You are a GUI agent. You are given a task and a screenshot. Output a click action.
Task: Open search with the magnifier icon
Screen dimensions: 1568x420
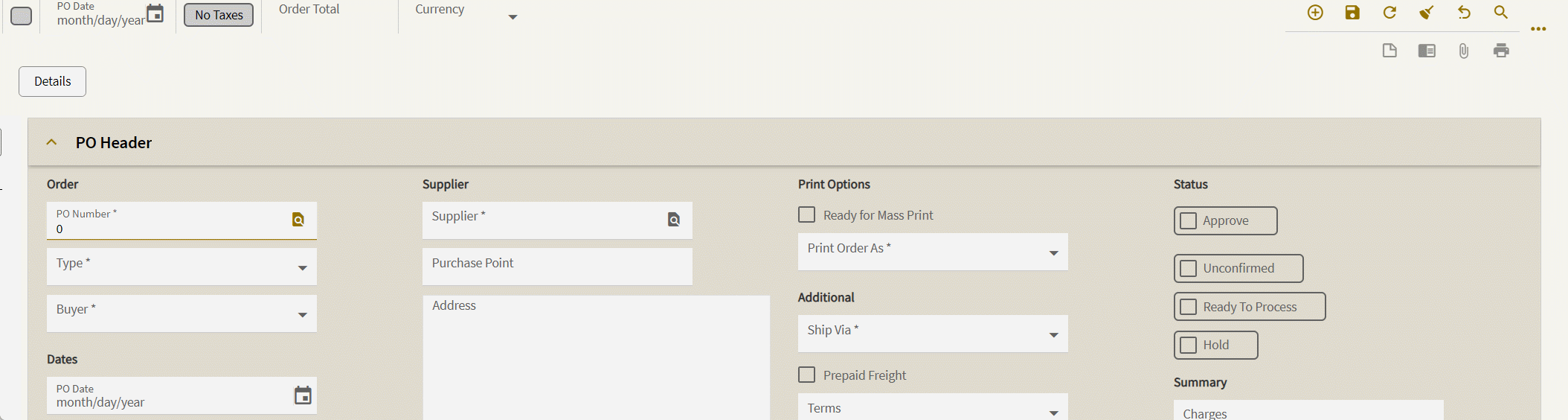tap(1501, 13)
